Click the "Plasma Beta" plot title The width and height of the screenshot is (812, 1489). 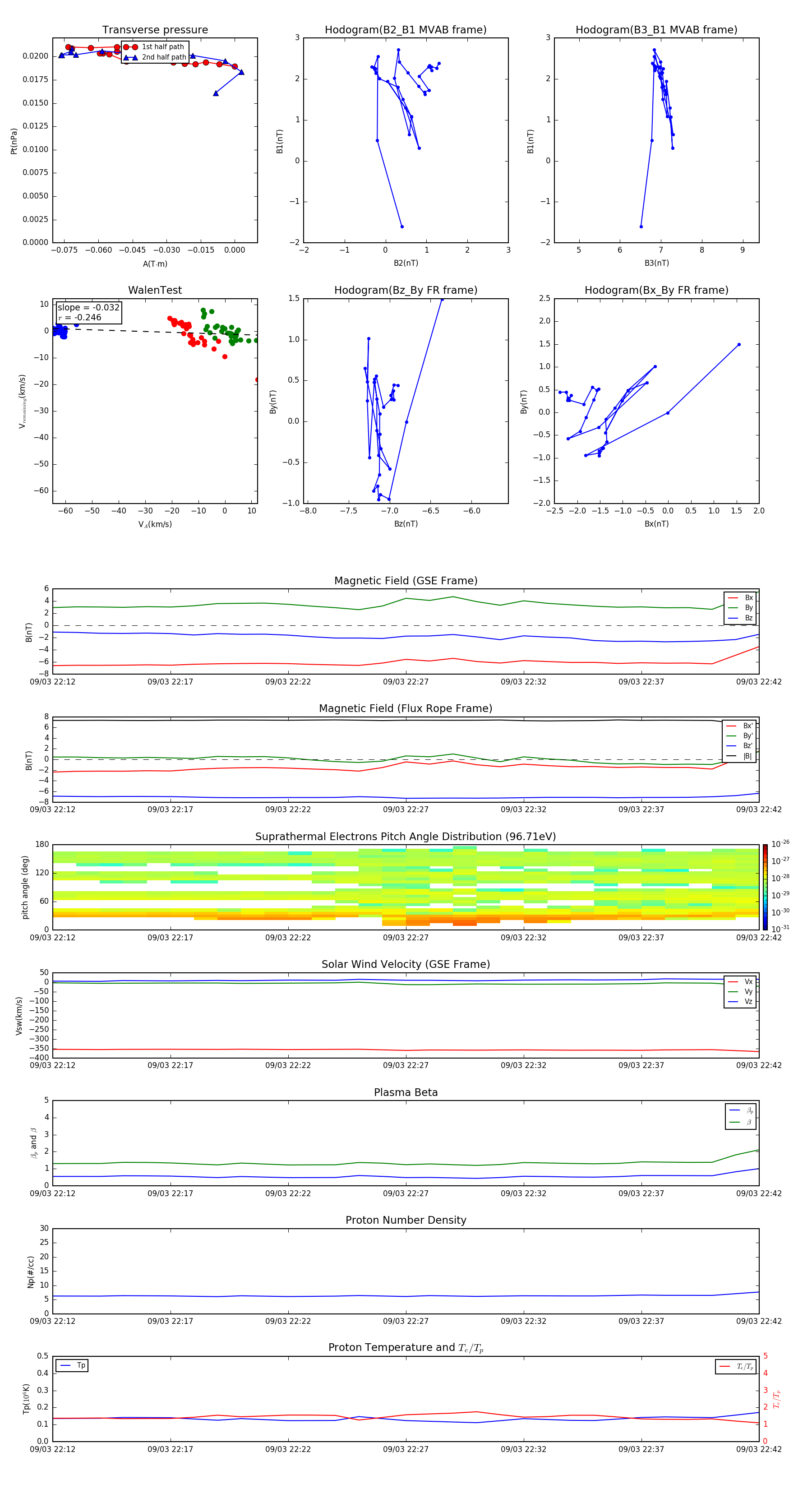[x=406, y=1093]
